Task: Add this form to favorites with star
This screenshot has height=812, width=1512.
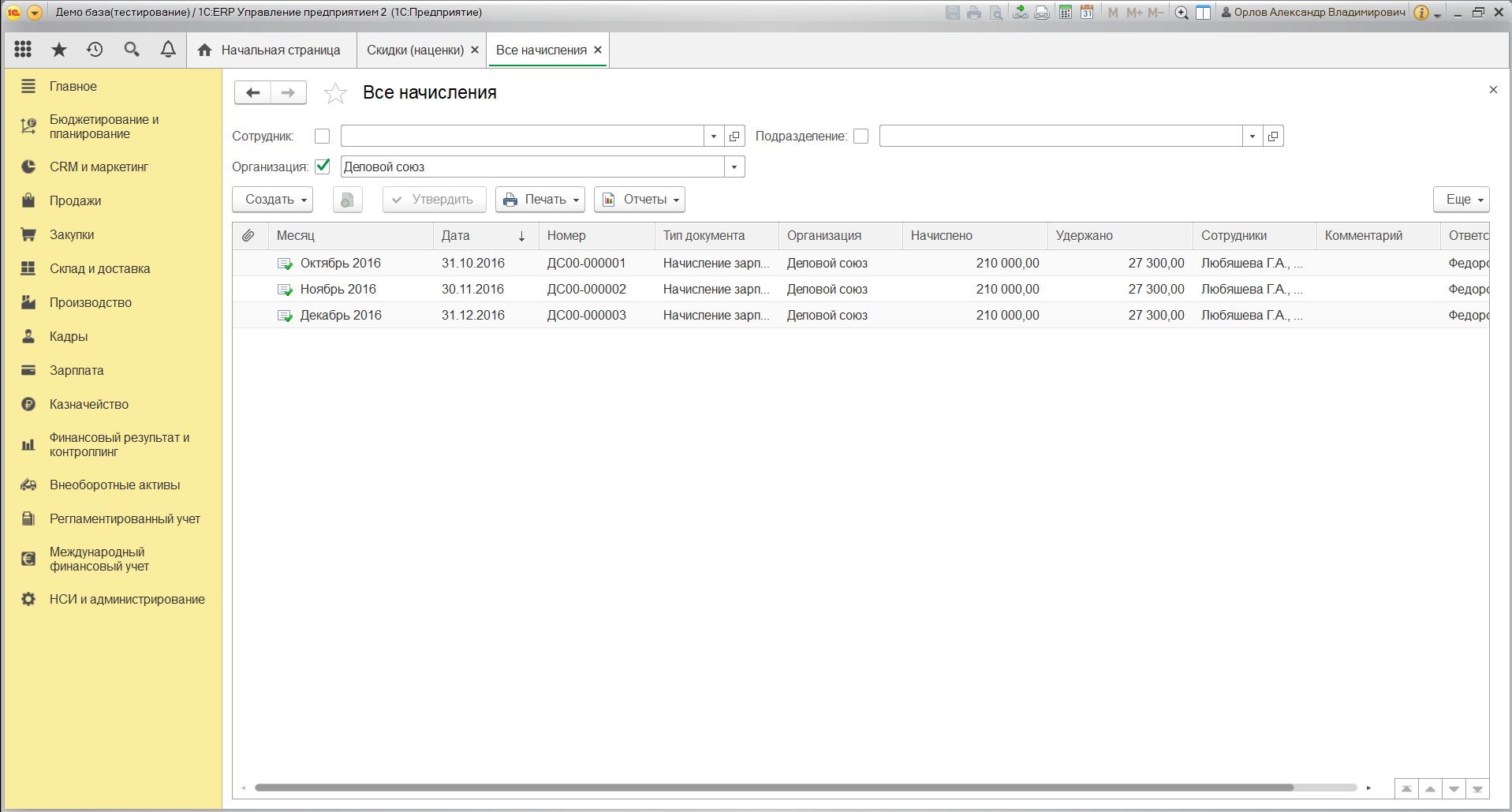Action: tap(335, 93)
